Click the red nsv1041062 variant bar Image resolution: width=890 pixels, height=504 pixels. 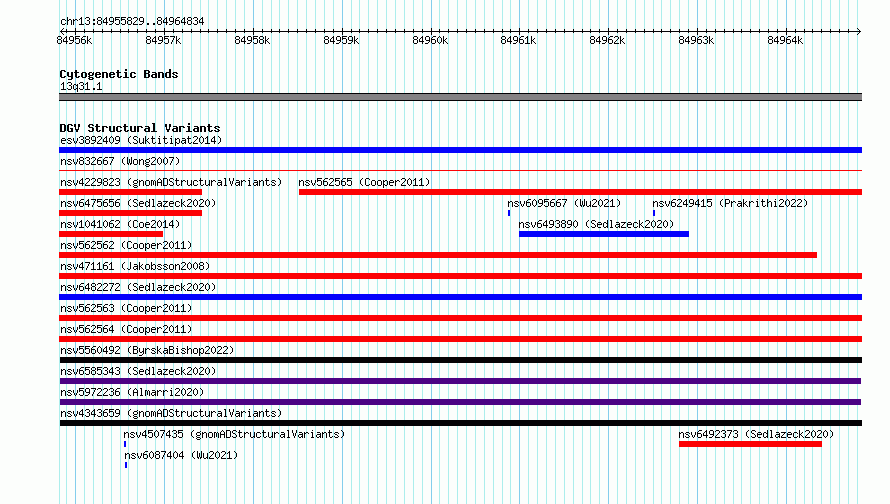coord(111,234)
